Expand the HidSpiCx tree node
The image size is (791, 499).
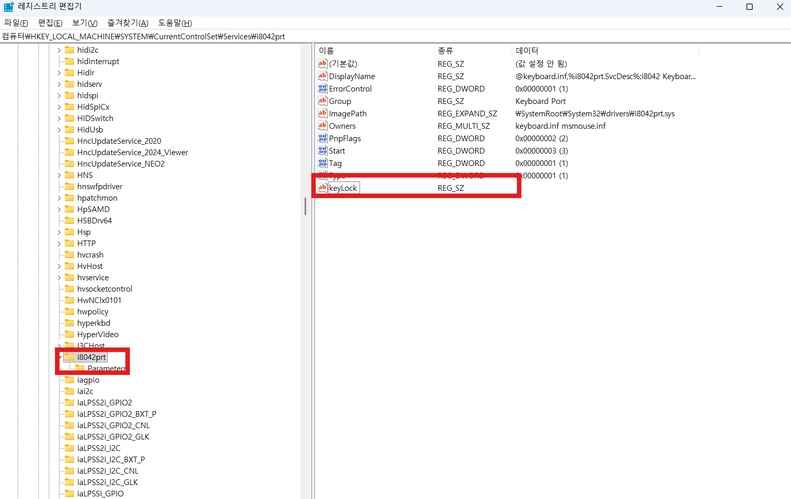tap(59, 107)
